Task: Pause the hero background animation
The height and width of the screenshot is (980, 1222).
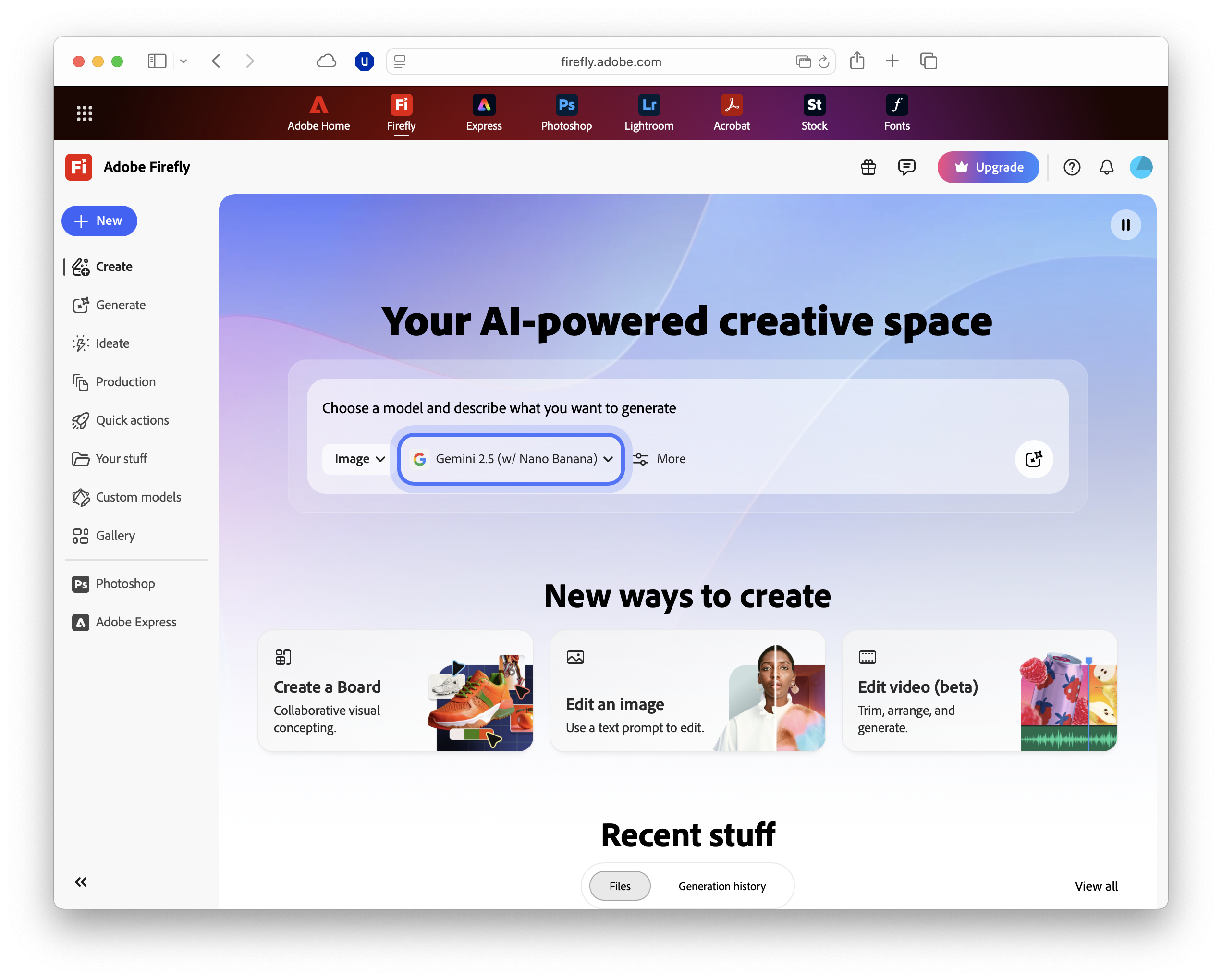Action: (1125, 225)
